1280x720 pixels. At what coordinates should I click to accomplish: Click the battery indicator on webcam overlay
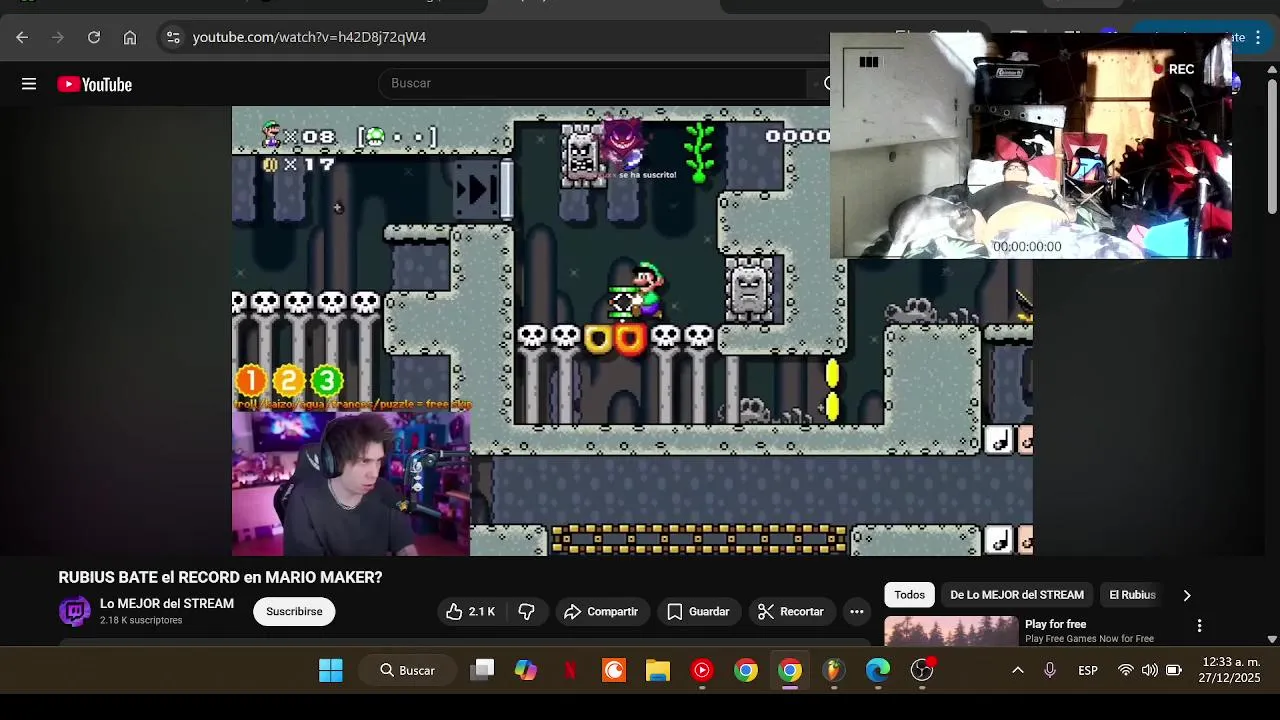[x=868, y=62]
